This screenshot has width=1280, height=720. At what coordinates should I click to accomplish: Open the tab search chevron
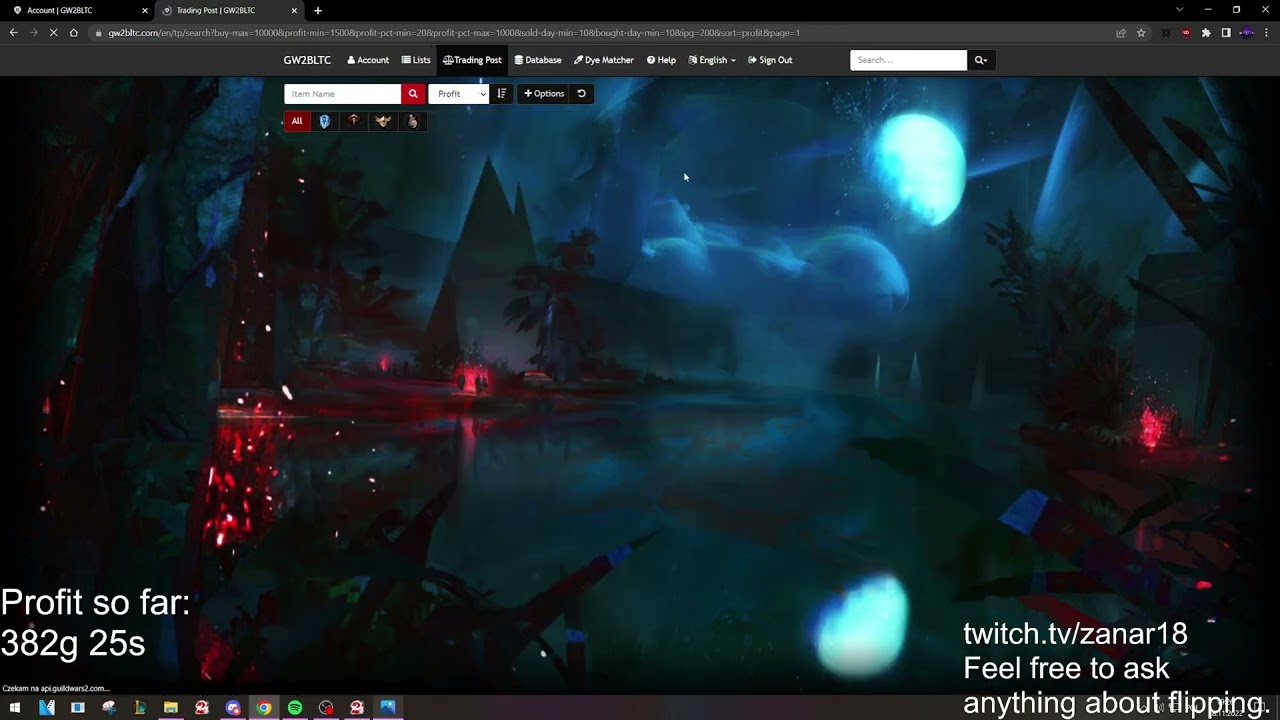1180,10
